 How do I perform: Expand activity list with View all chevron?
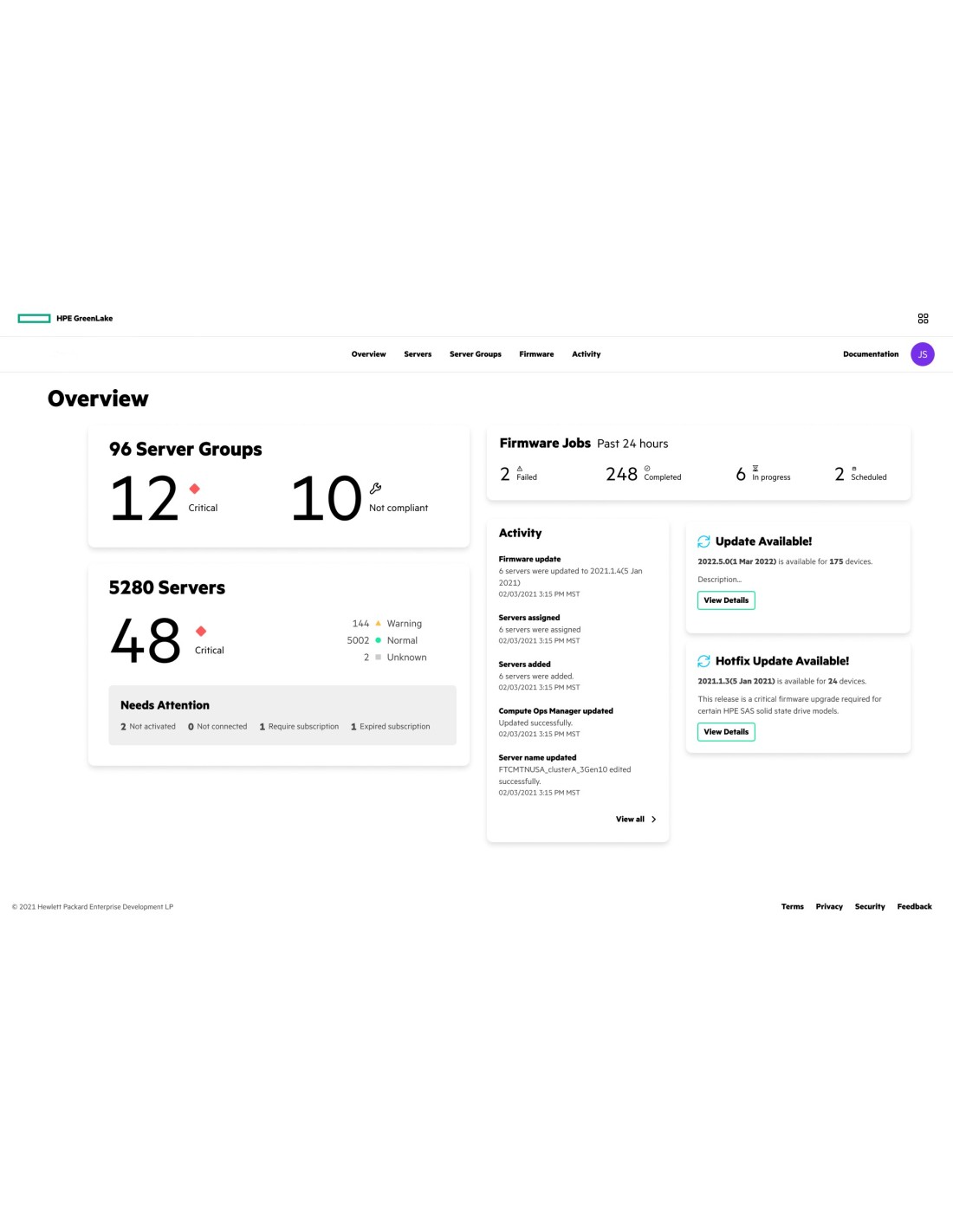pos(653,820)
